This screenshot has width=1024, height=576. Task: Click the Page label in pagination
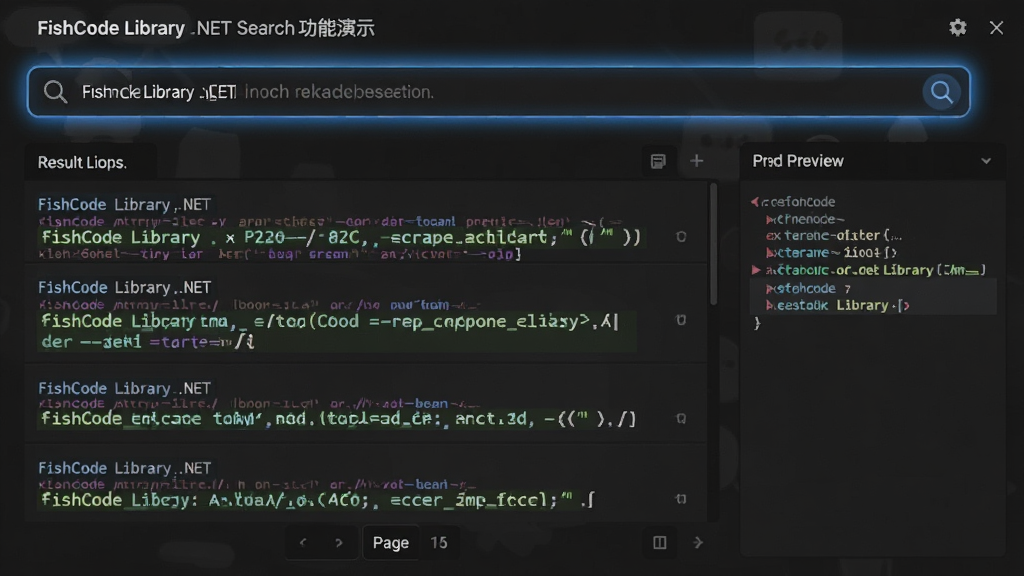coord(391,543)
